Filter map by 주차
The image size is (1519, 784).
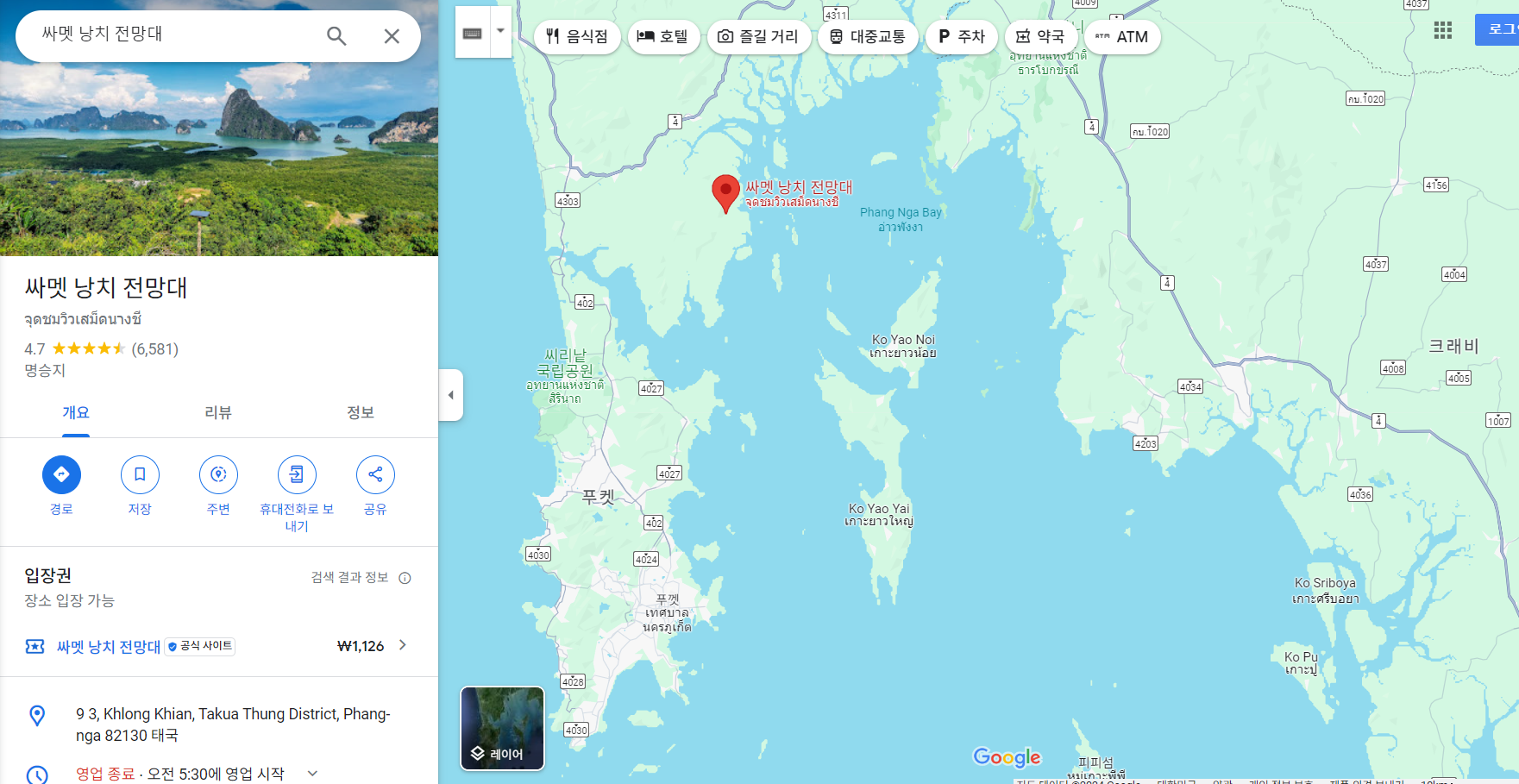click(962, 36)
